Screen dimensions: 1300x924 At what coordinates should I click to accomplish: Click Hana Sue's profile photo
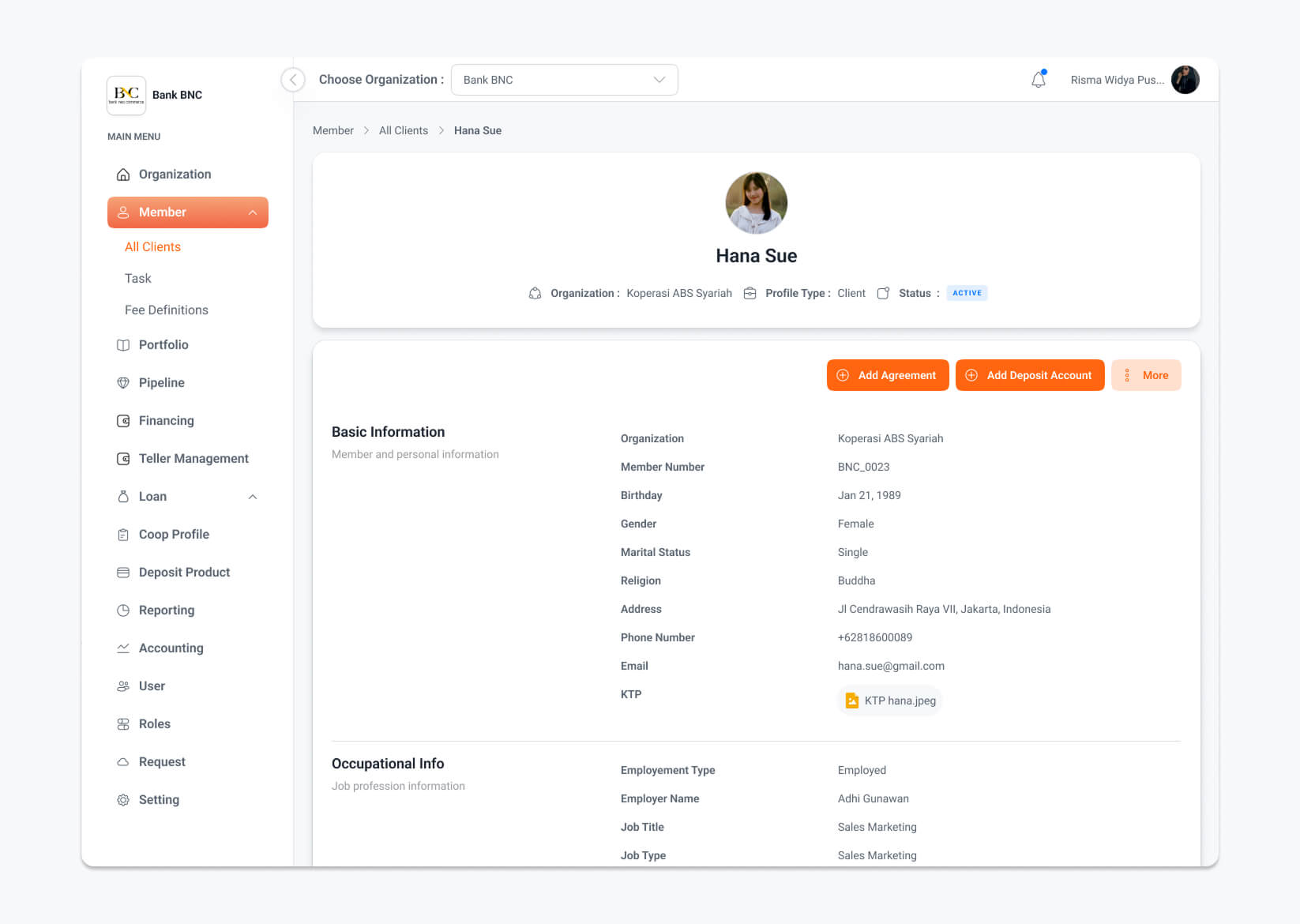click(x=756, y=203)
